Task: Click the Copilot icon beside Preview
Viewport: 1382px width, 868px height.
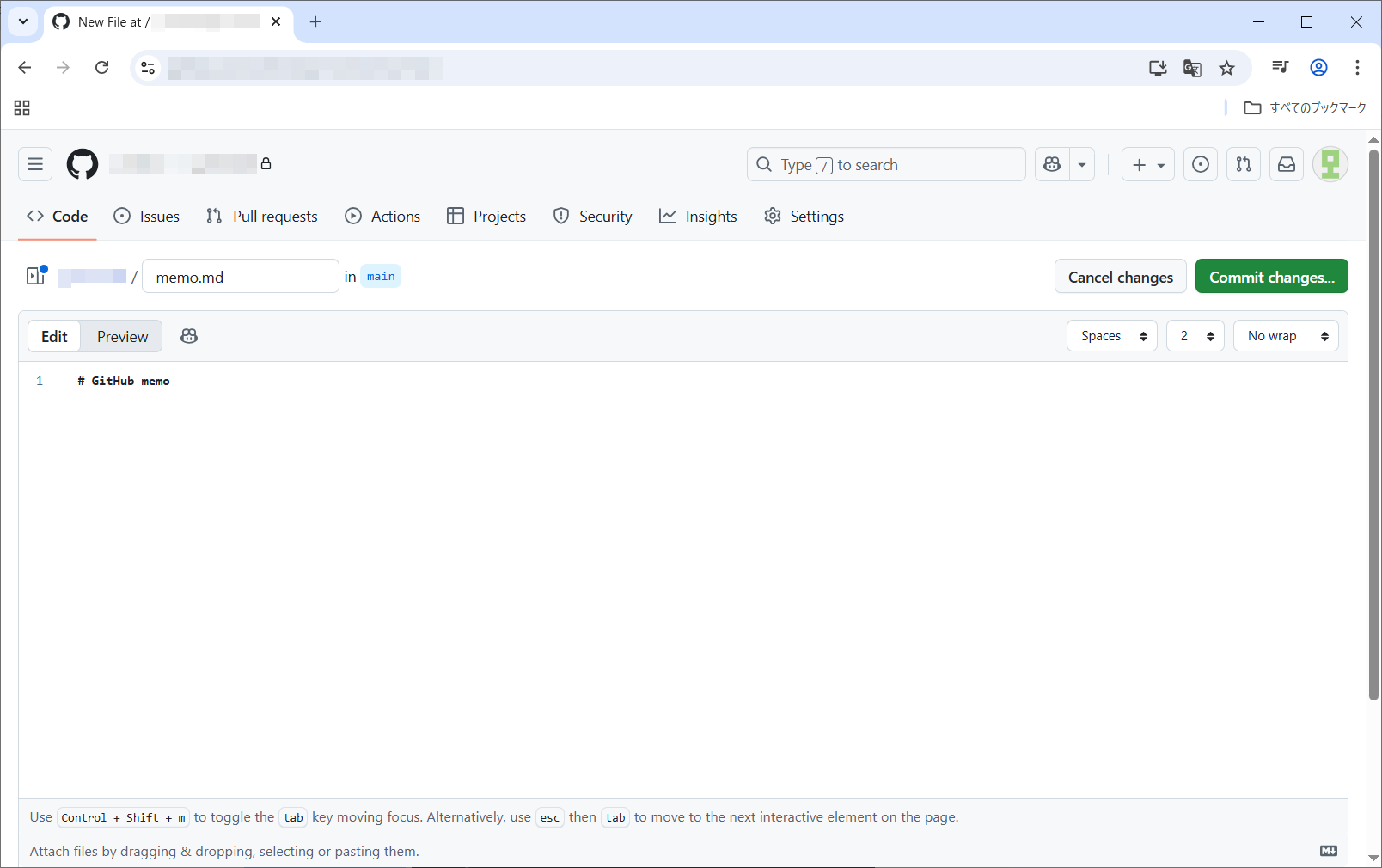Action: [189, 336]
